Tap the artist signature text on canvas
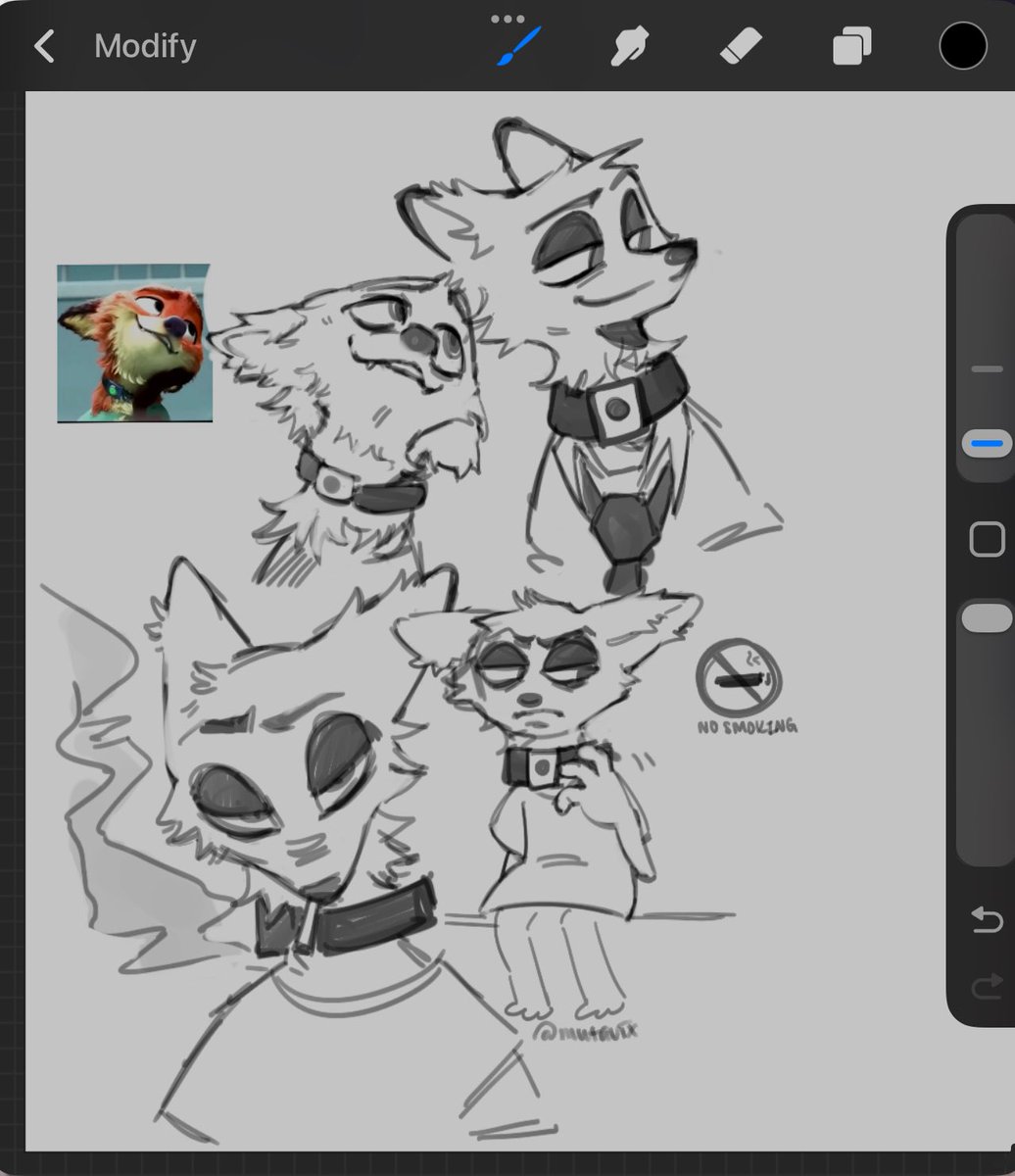 [x=586, y=1031]
